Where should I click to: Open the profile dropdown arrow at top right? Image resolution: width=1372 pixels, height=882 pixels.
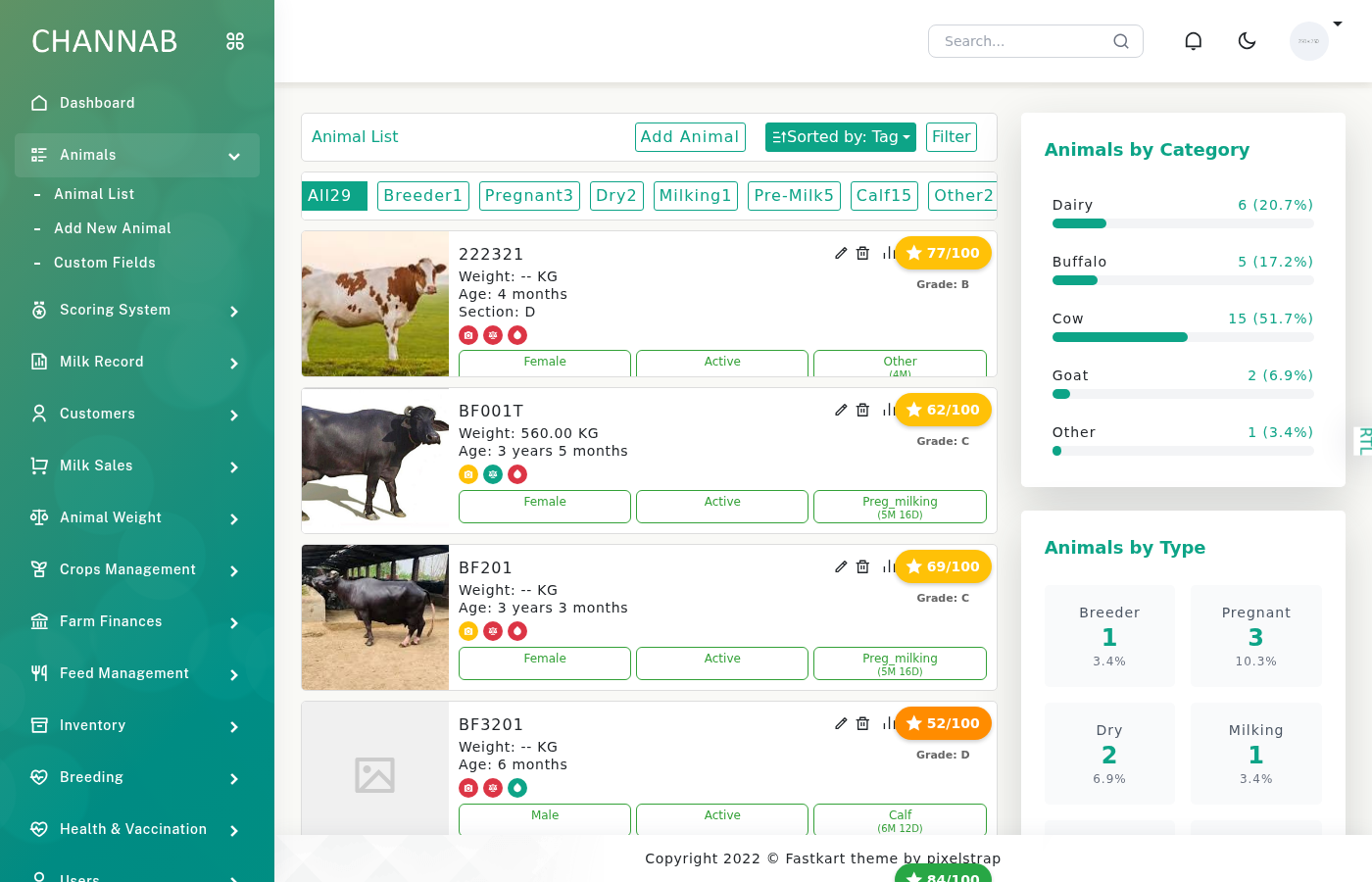point(1339,24)
